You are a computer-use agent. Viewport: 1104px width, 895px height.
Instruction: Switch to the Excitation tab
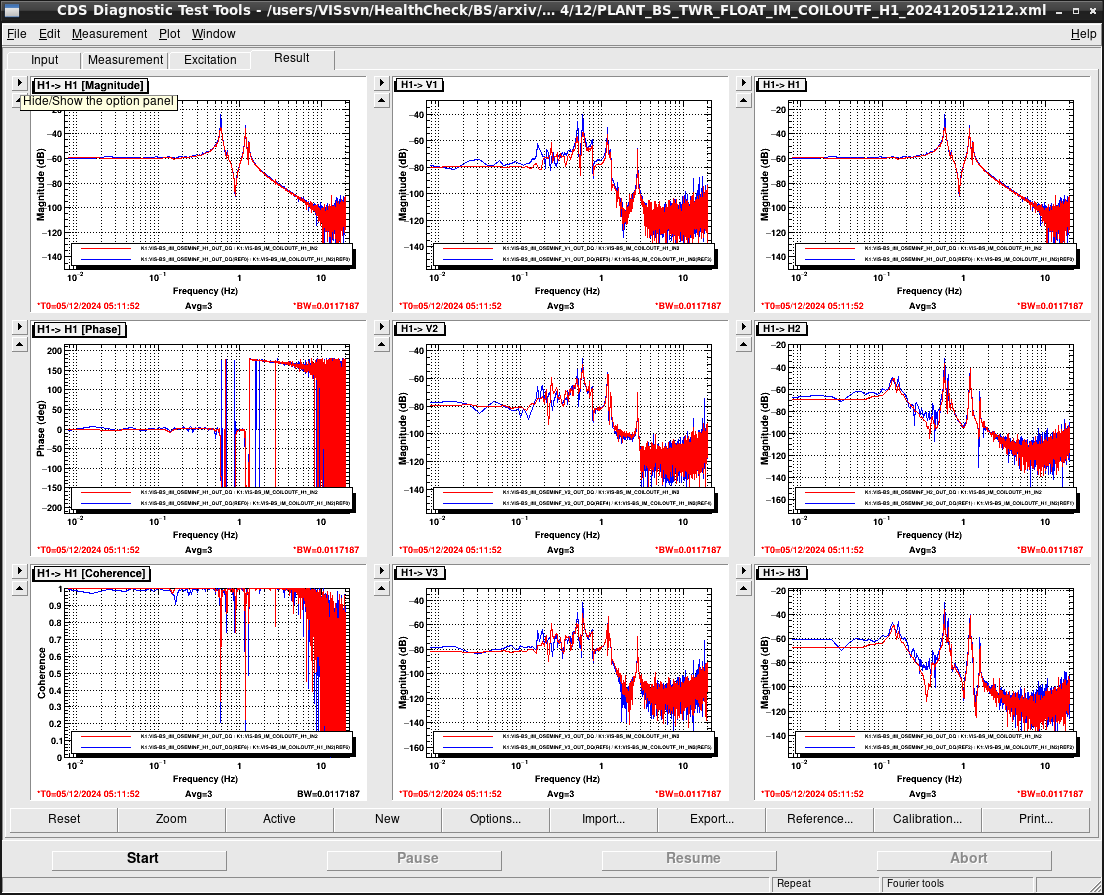(210, 60)
